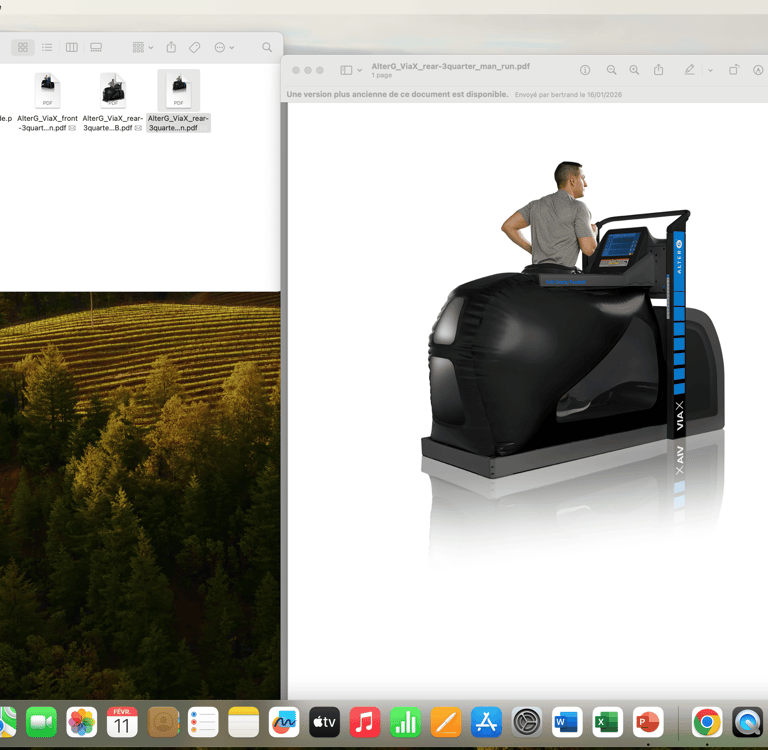
Task: Zoom in in Preview
Action: click(x=634, y=70)
